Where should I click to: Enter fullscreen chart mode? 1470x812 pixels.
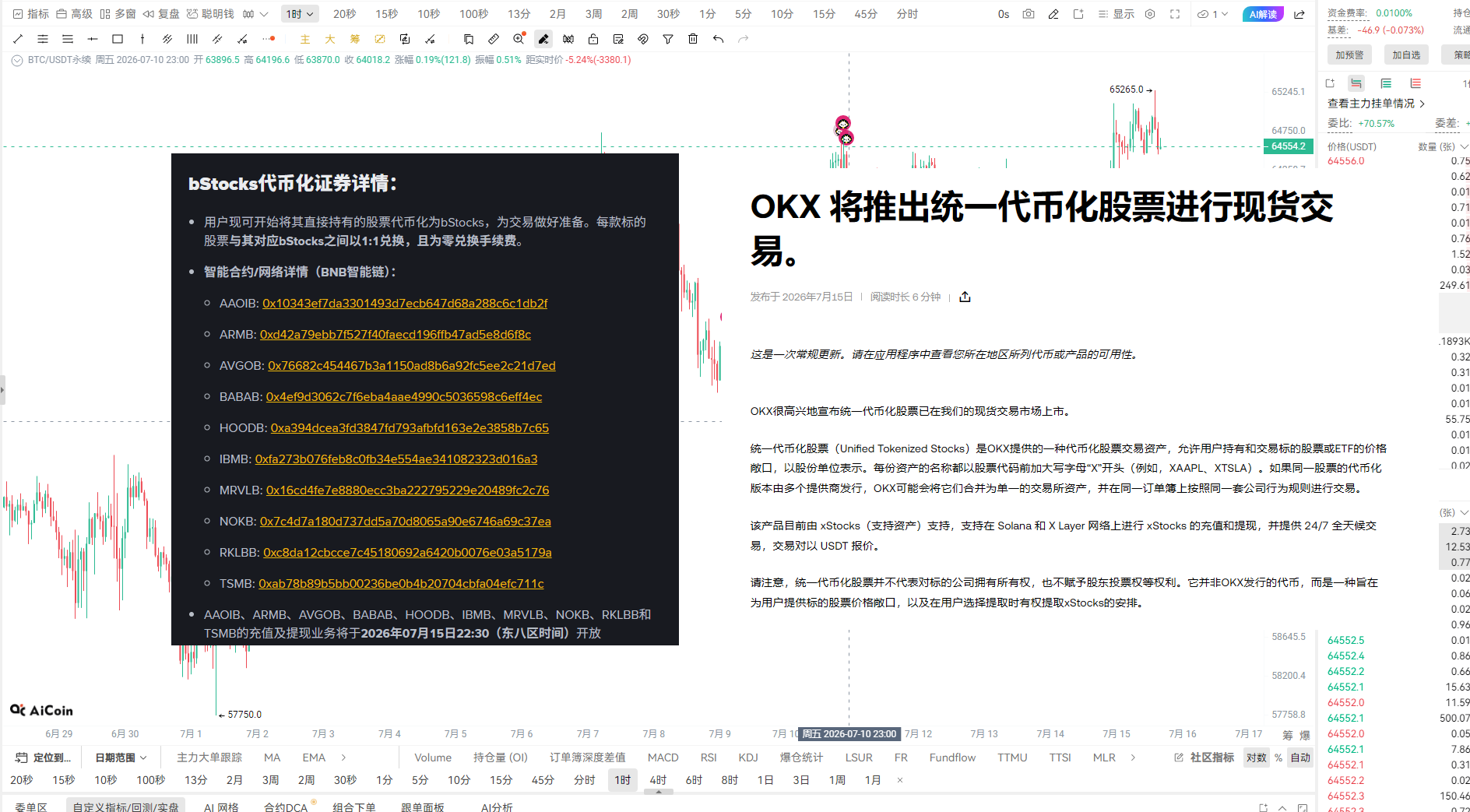tap(1175, 14)
